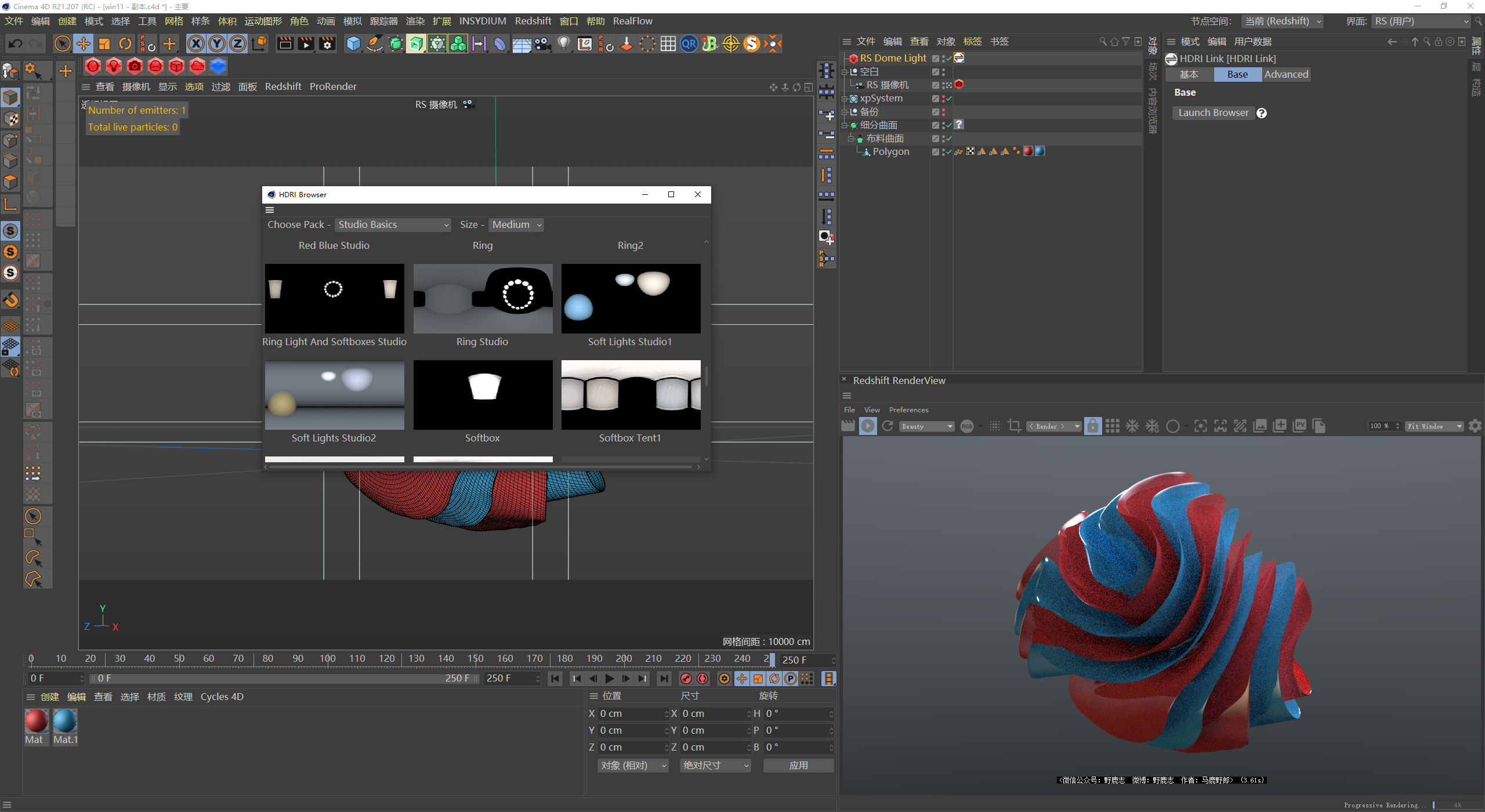This screenshot has height=812, width=1485.
Task: Choose the Softbox Tent1 HDRI thumbnail
Action: tap(631, 395)
